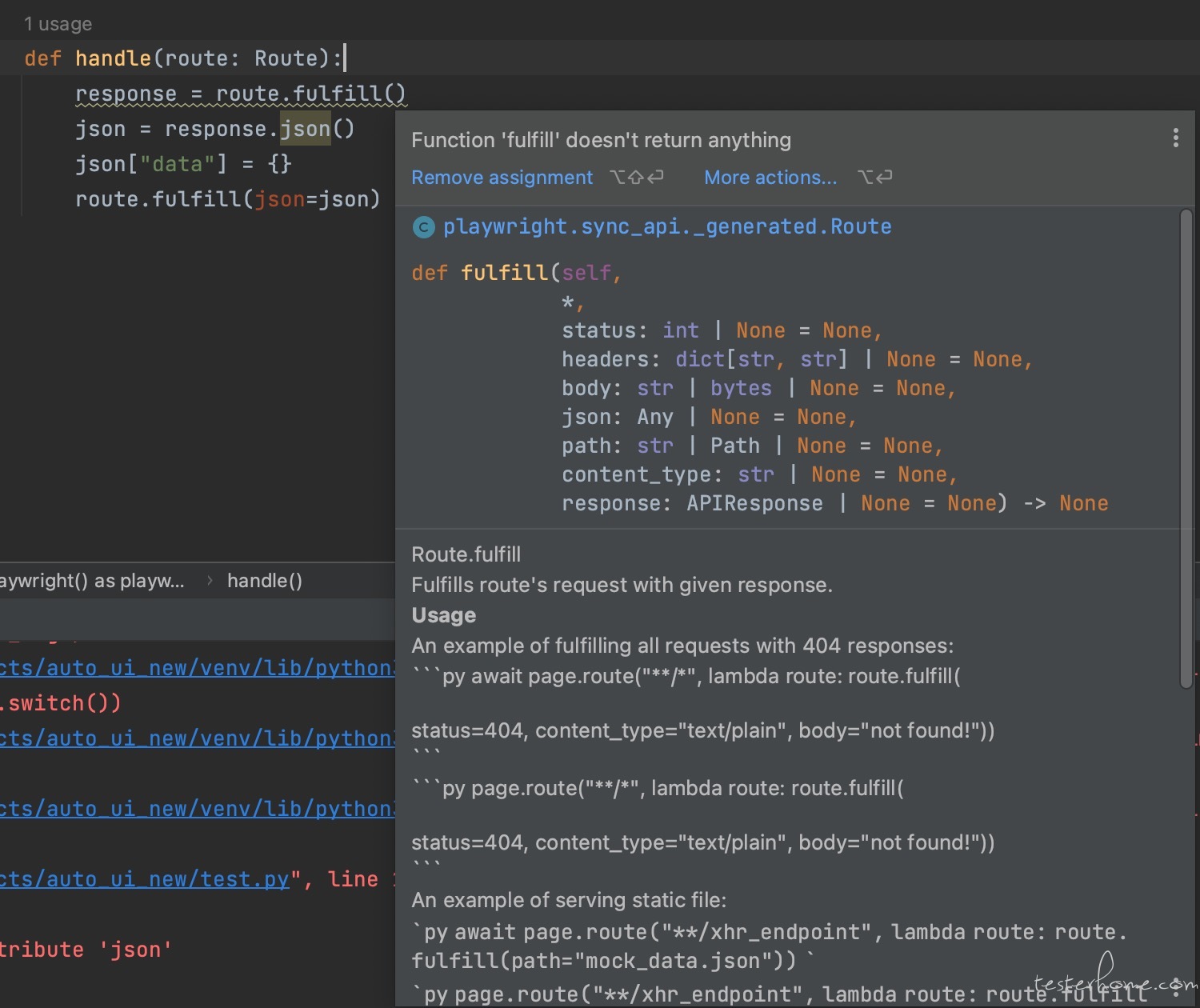Click the json["data"] = {} line

pyautogui.click(x=183, y=164)
